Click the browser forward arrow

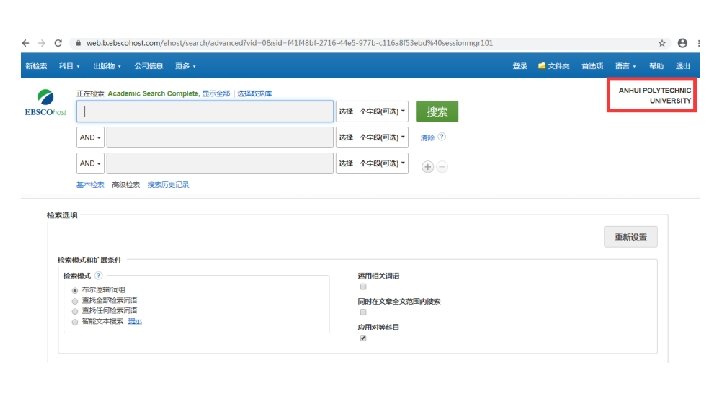tap(42, 43)
